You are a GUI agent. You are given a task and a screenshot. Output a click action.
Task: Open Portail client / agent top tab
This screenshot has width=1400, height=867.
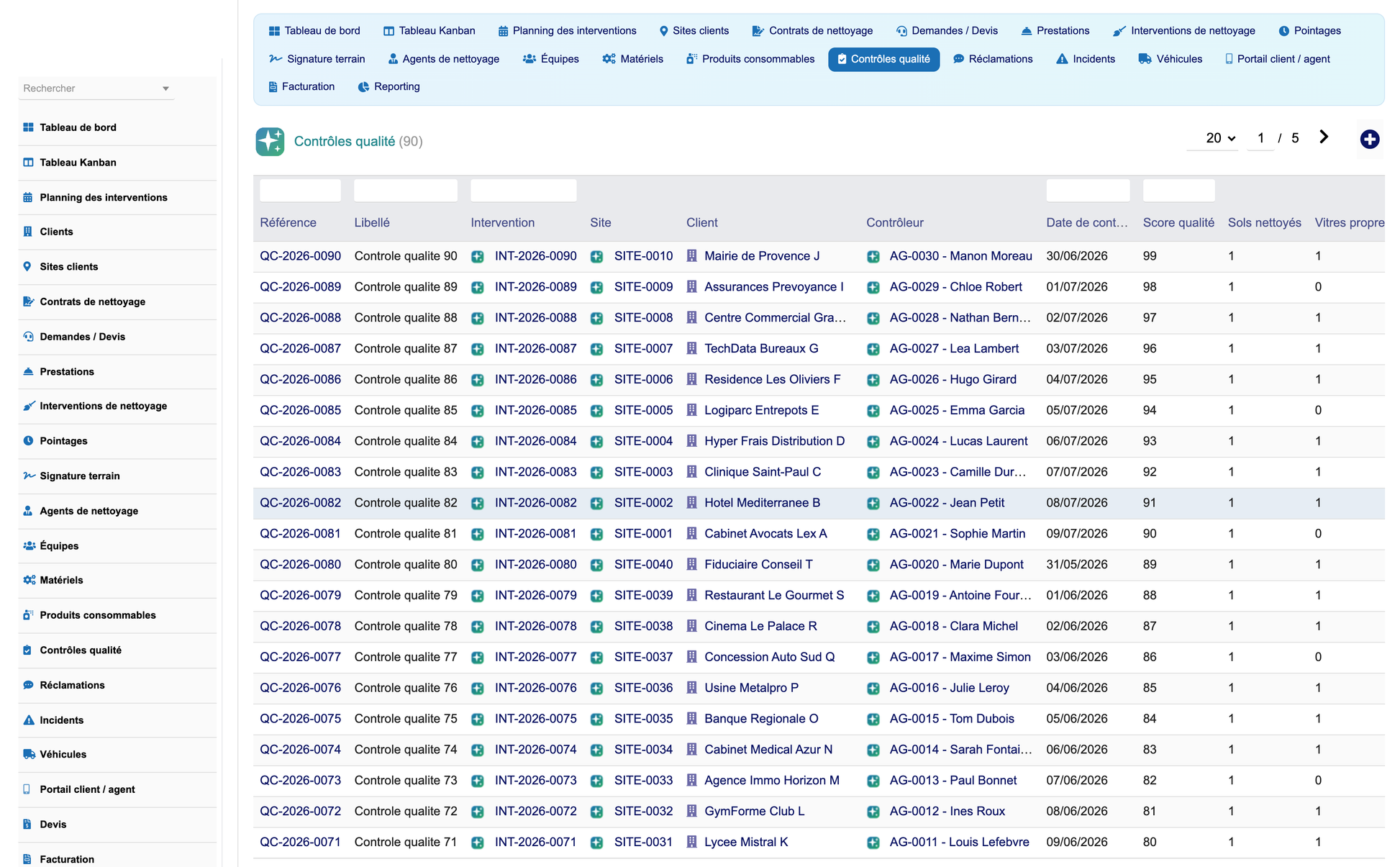(x=1278, y=59)
